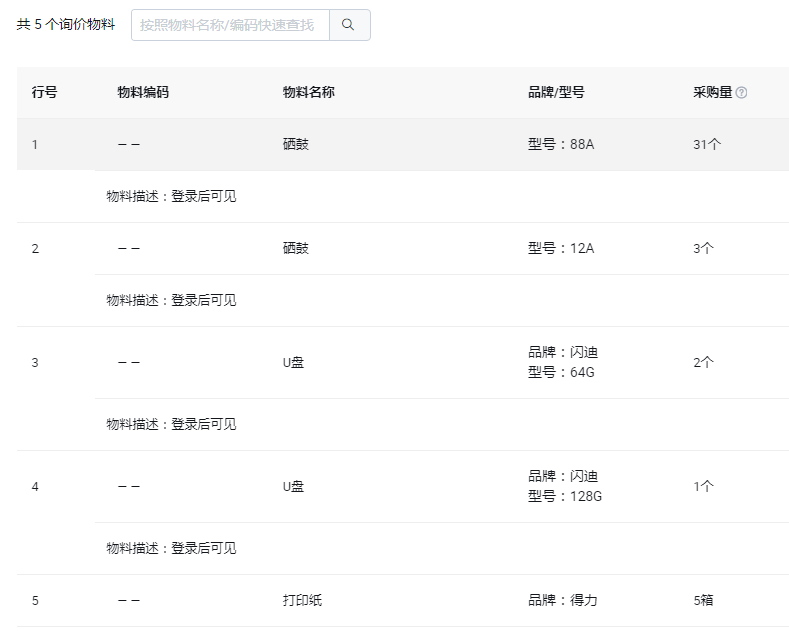The height and width of the screenshot is (631, 789).
Task: Click the 品牌/型号 column header
Action: (x=556, y=92)
